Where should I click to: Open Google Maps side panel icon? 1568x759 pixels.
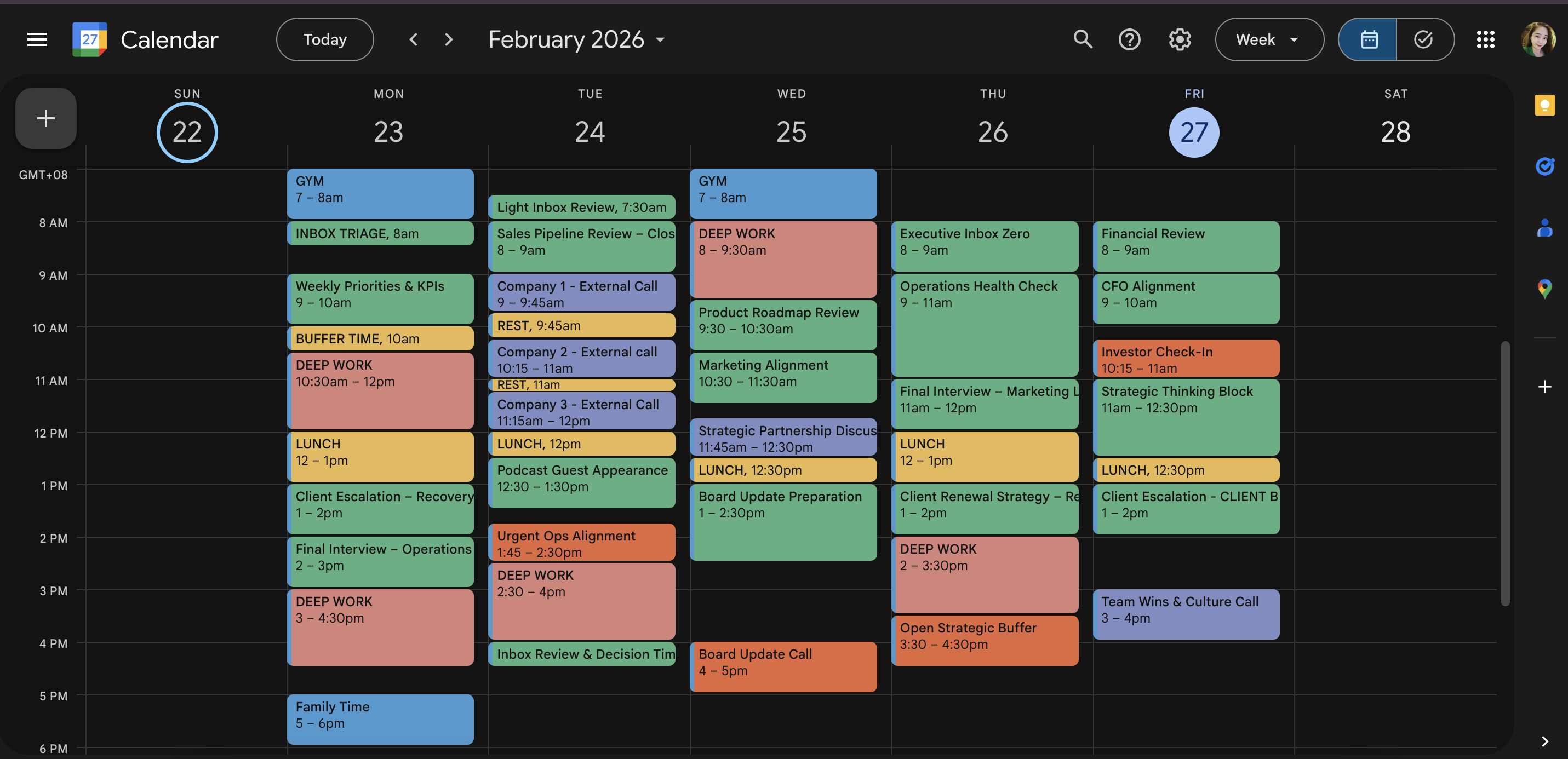click(x=1544, y=289)
